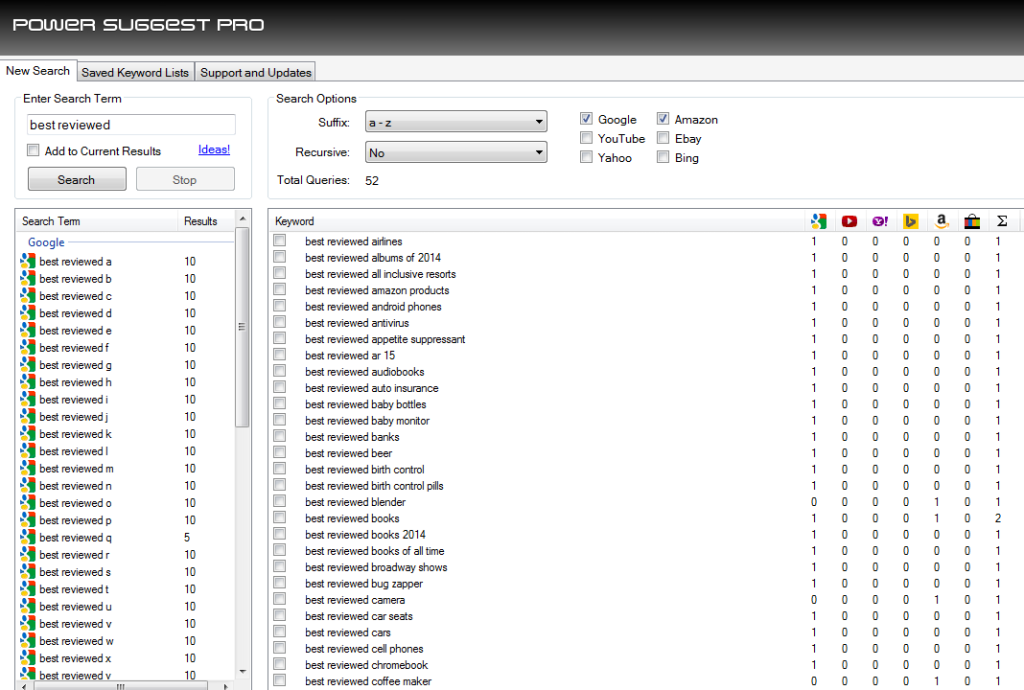This screenshot has width=1024, height=690.
Task: Sort by the Google column icon
Action: click(x=818, y=221)
